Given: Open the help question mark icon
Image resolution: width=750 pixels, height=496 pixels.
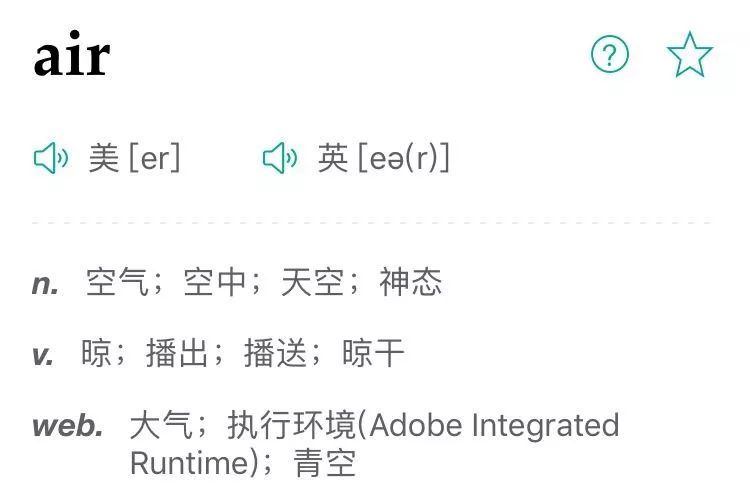Looking at the screenshot, I should [x=610, y=54].
